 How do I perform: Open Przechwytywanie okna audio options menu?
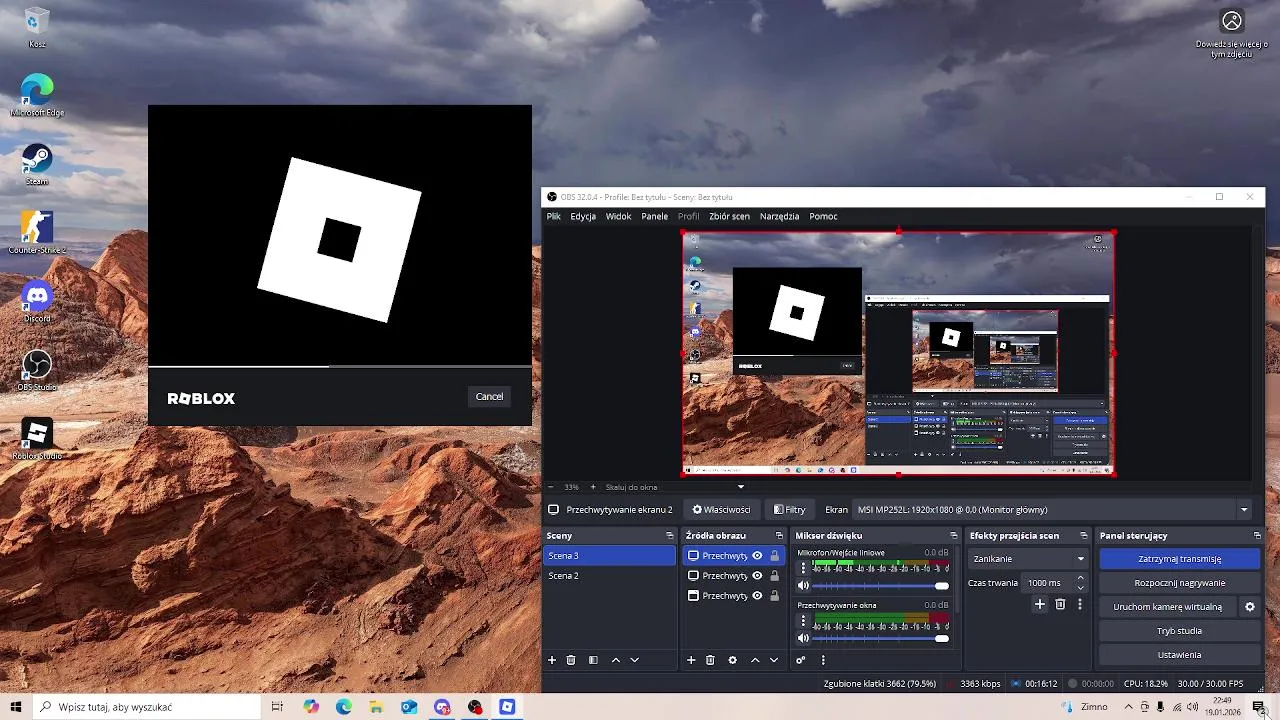[802, 620]
